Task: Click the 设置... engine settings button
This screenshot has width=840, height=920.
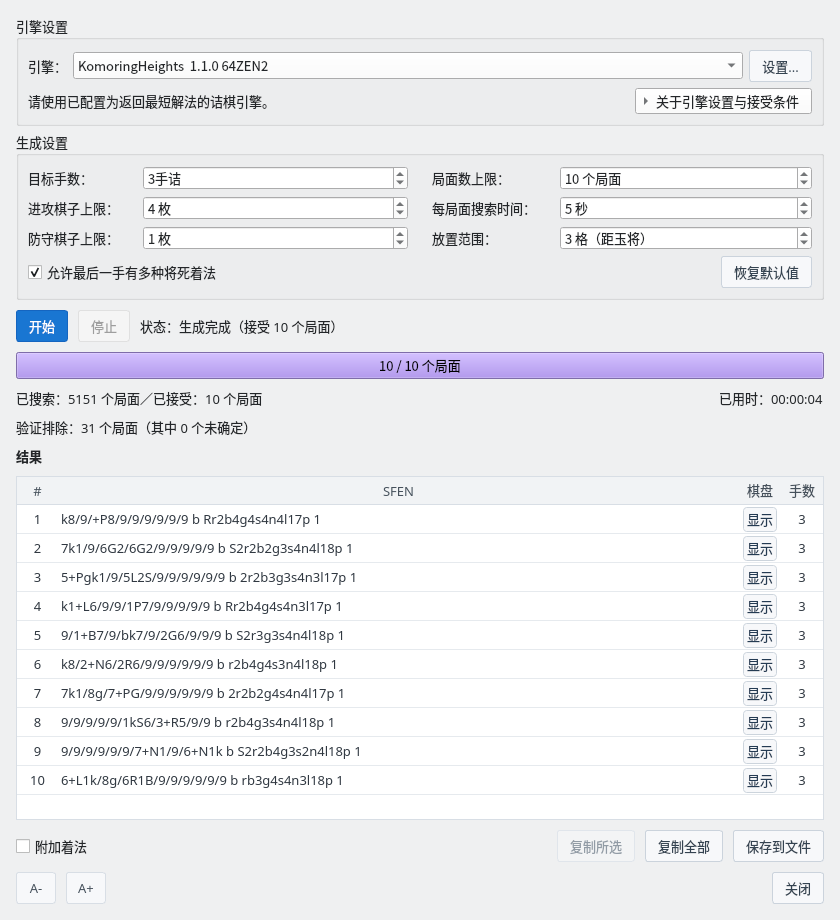Action: [780, 66]
